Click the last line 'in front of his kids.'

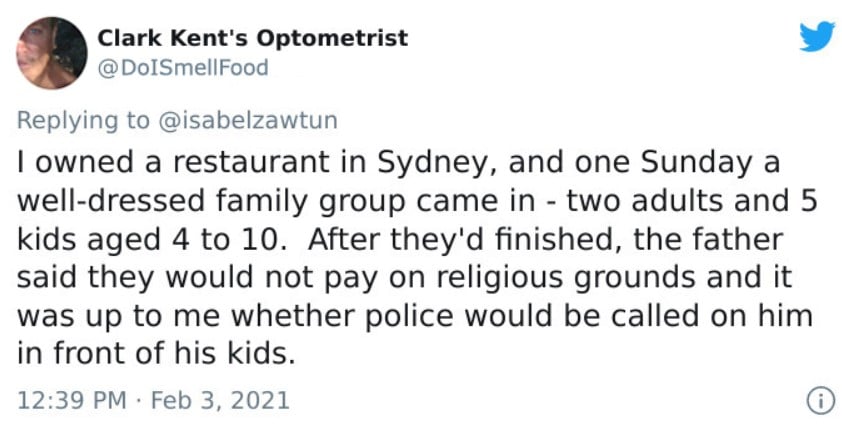[x=156, y=354]
